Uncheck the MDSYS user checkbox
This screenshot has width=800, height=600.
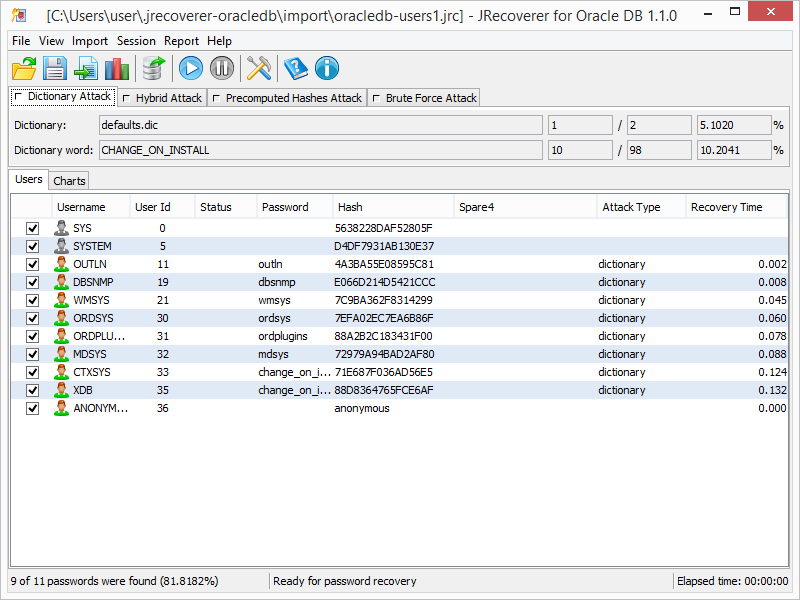click(32, 354)
